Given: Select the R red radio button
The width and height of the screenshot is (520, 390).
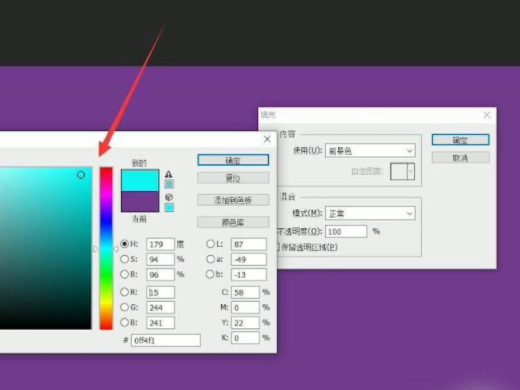Looking at the screenshot, I should coord(124,292).
